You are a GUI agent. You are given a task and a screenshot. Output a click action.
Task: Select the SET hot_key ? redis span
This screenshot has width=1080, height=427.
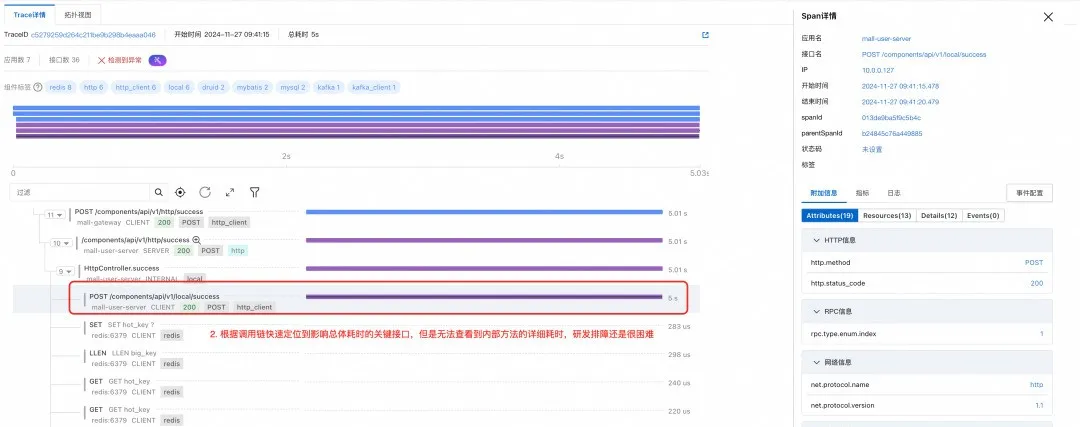[122, 324]
